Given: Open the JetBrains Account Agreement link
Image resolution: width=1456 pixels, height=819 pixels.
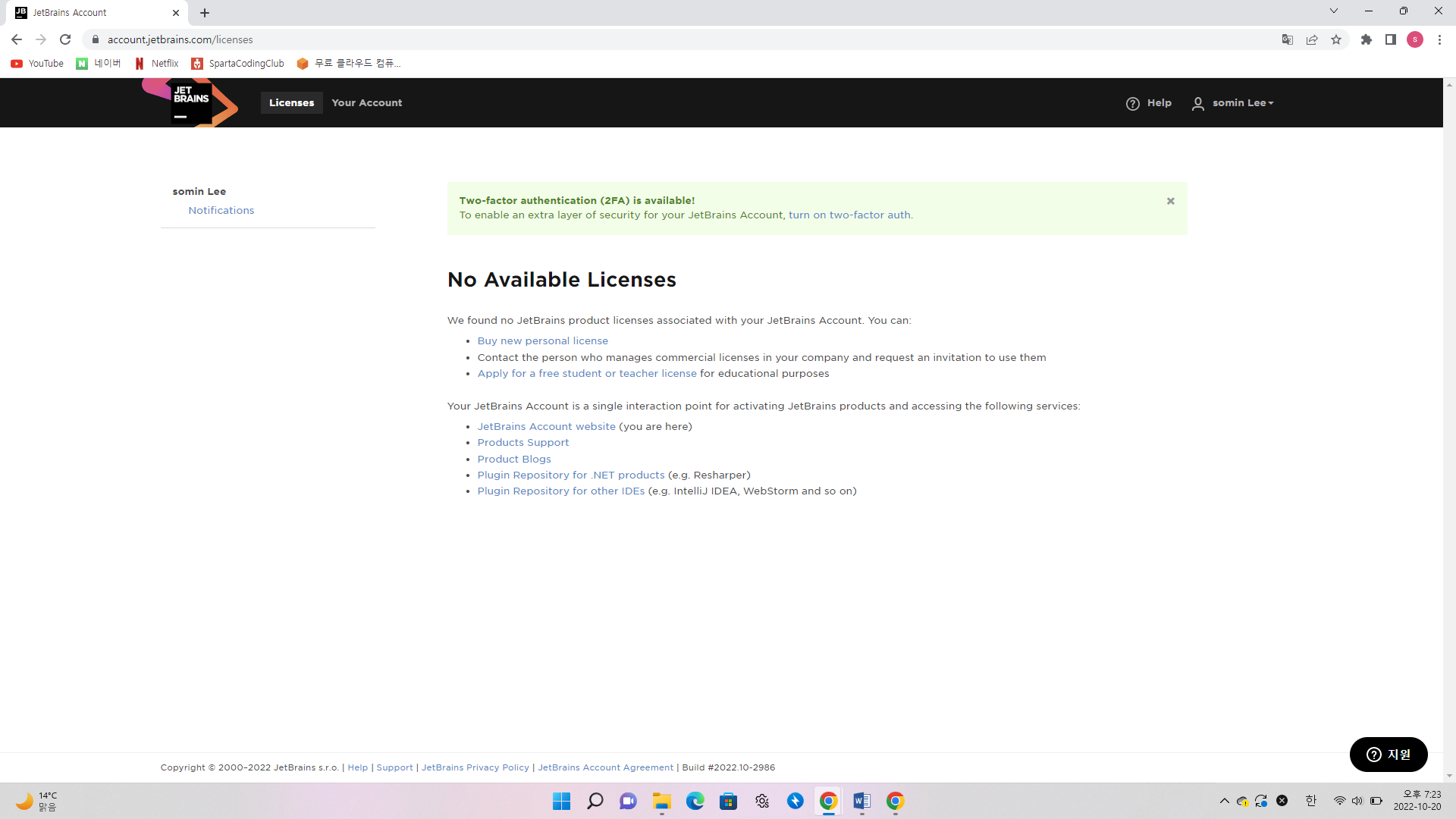Looking at the screenshot, I should pos(606,768).
